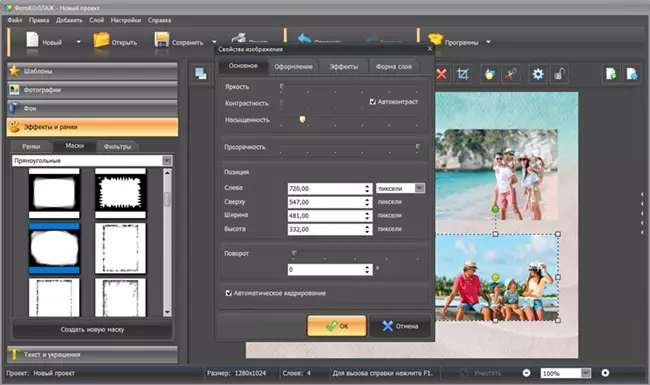Click the mask list scrollbar down arrow
This screenshot has width=650, height=385.
click(x=167, y=312)
